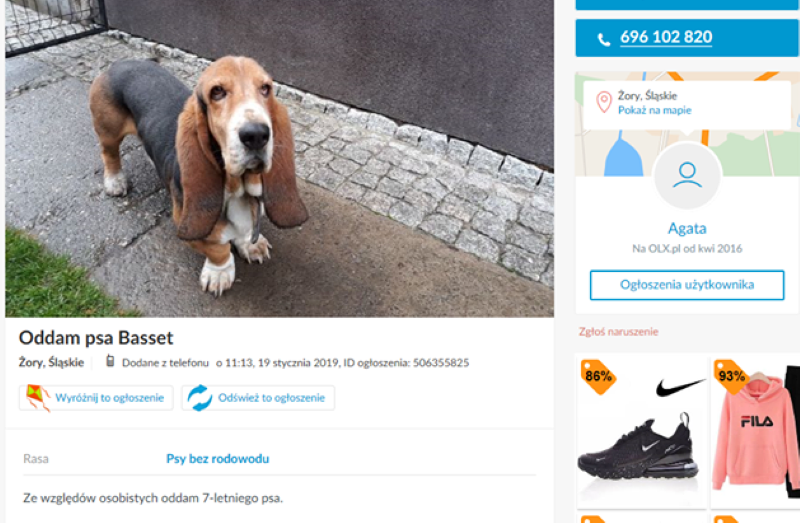Call the number 696 102 820
Image resolution: width=800 pixels, height=523 pixels.
(666, 38)
